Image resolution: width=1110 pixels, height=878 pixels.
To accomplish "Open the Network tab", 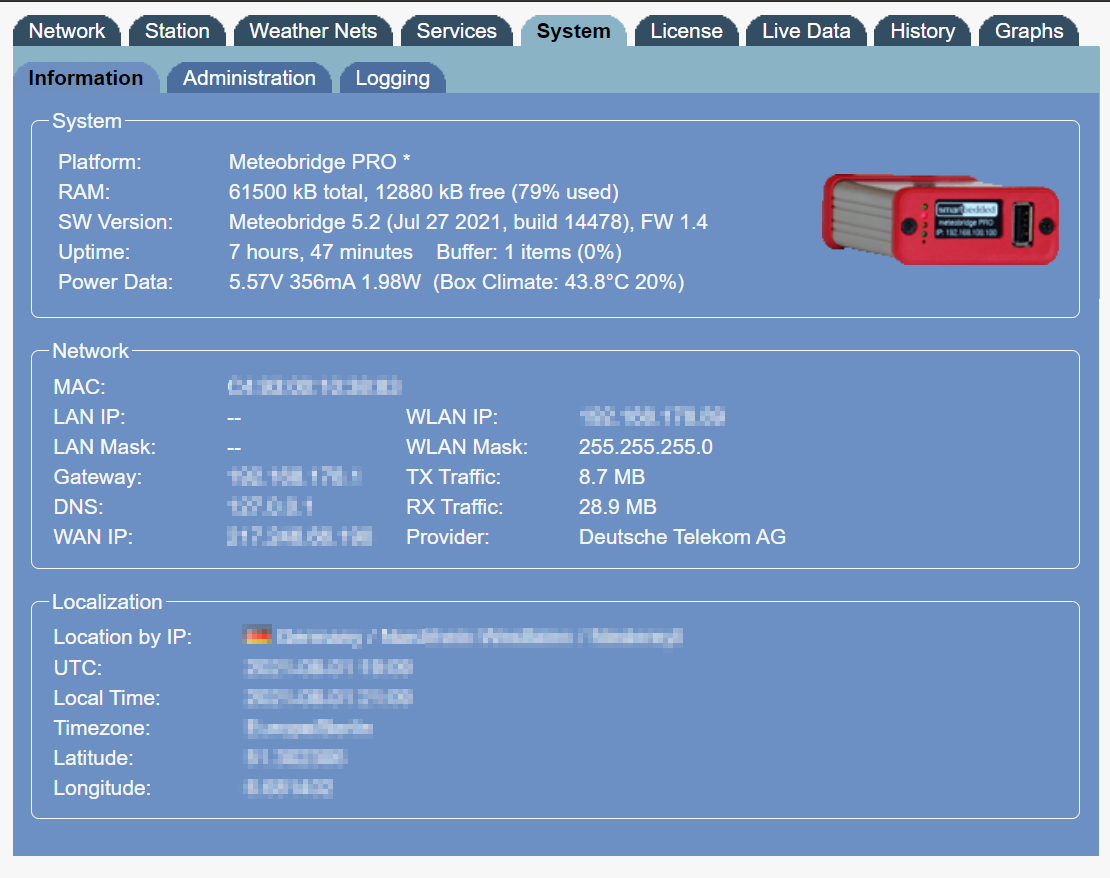I will (67, 31).
